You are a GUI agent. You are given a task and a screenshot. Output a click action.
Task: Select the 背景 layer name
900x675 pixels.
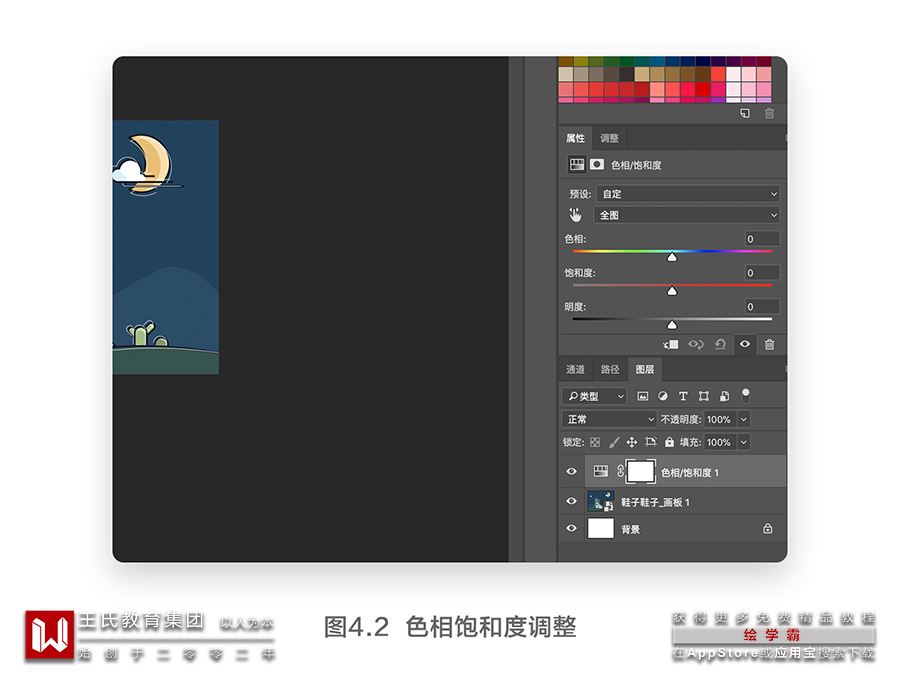630,529
